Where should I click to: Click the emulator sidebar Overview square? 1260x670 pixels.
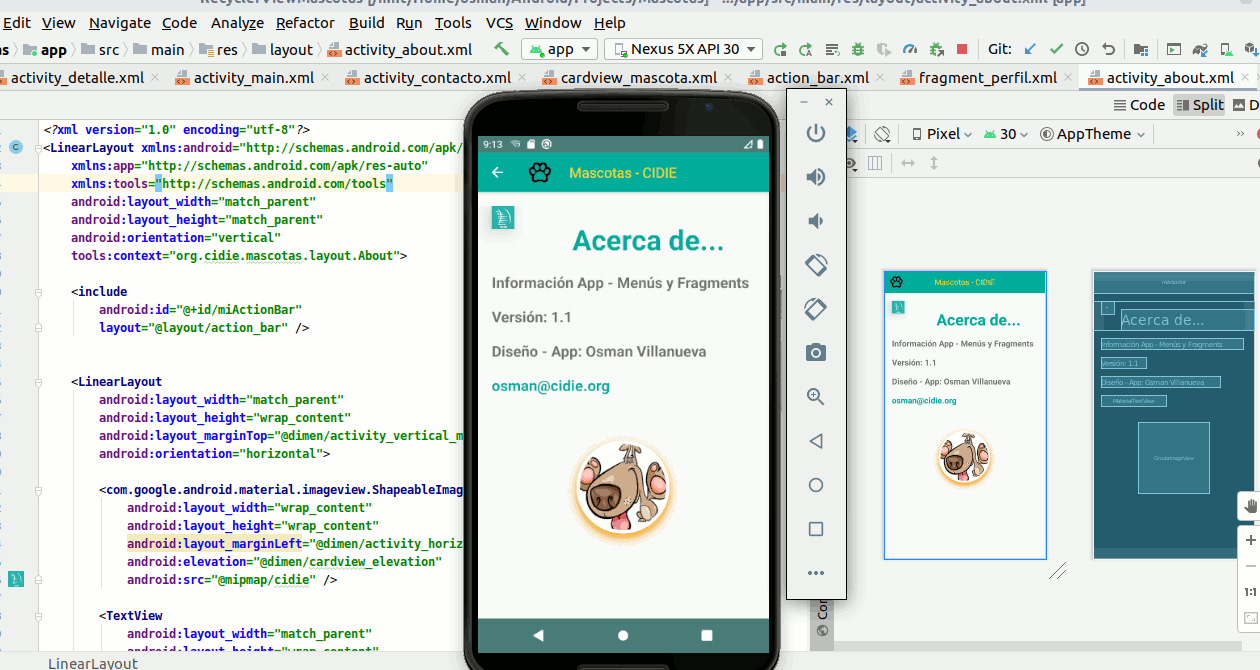[x=816, y=529]
